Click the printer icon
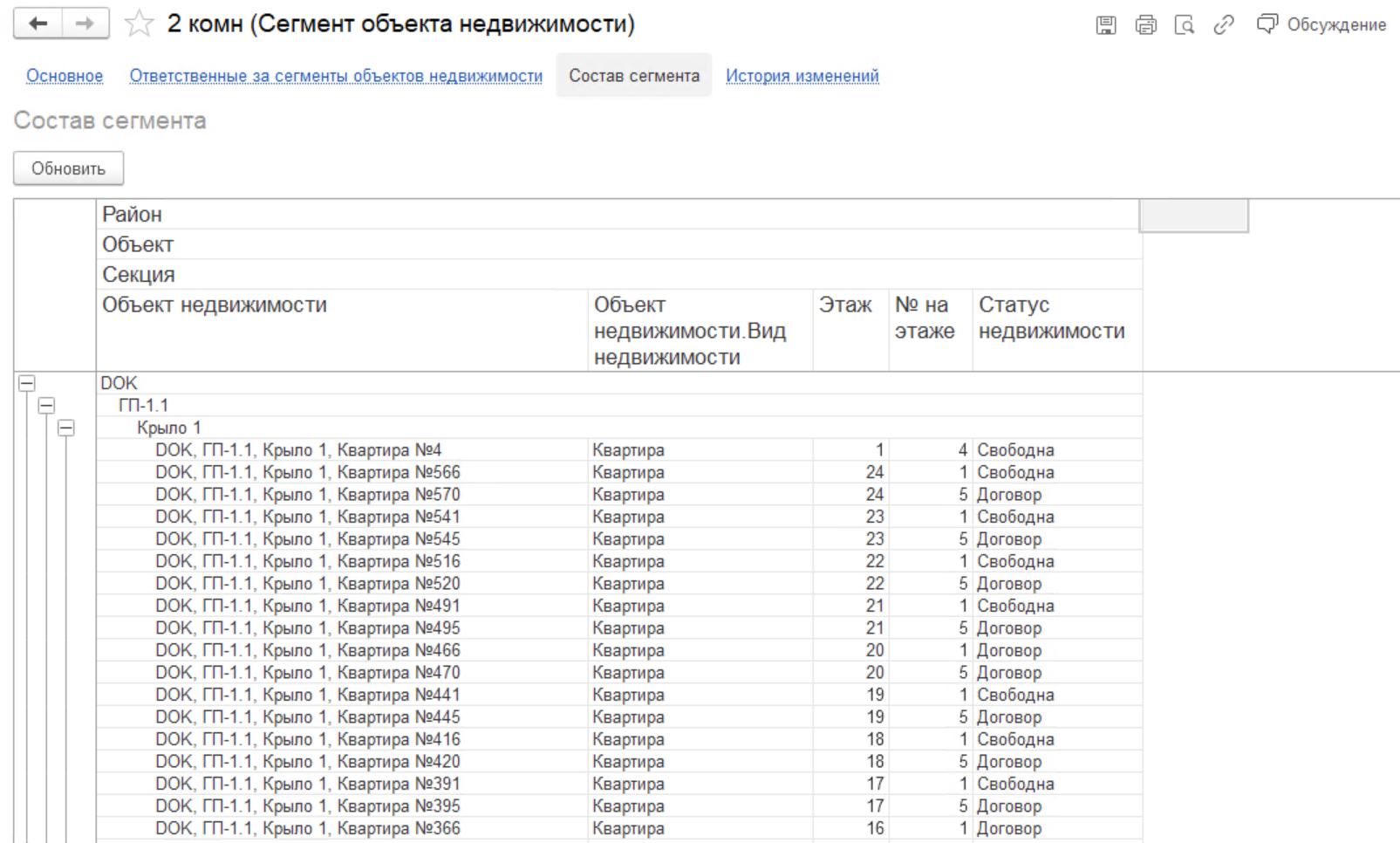This screenshot has height=843, width=1400. [x=1145, y=25]
